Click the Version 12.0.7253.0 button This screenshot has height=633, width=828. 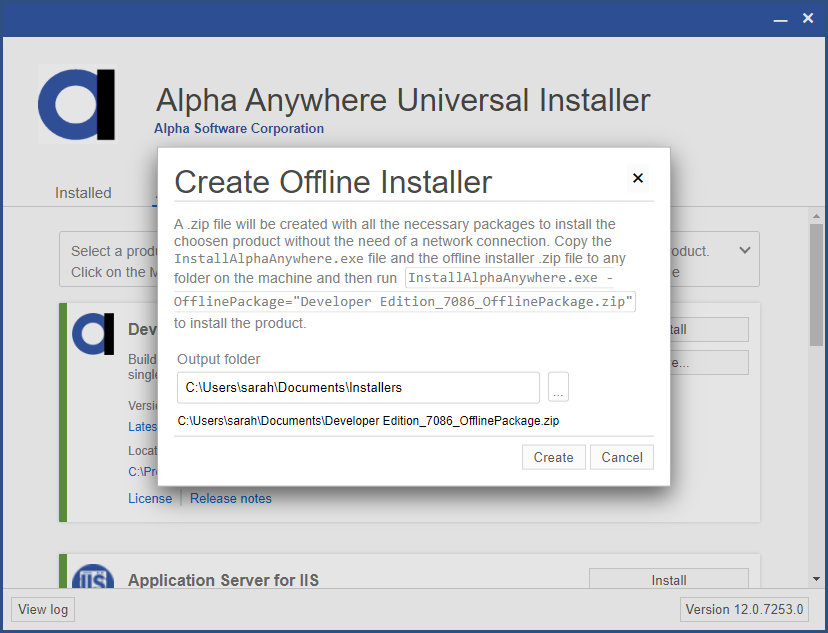coord(745,609)
